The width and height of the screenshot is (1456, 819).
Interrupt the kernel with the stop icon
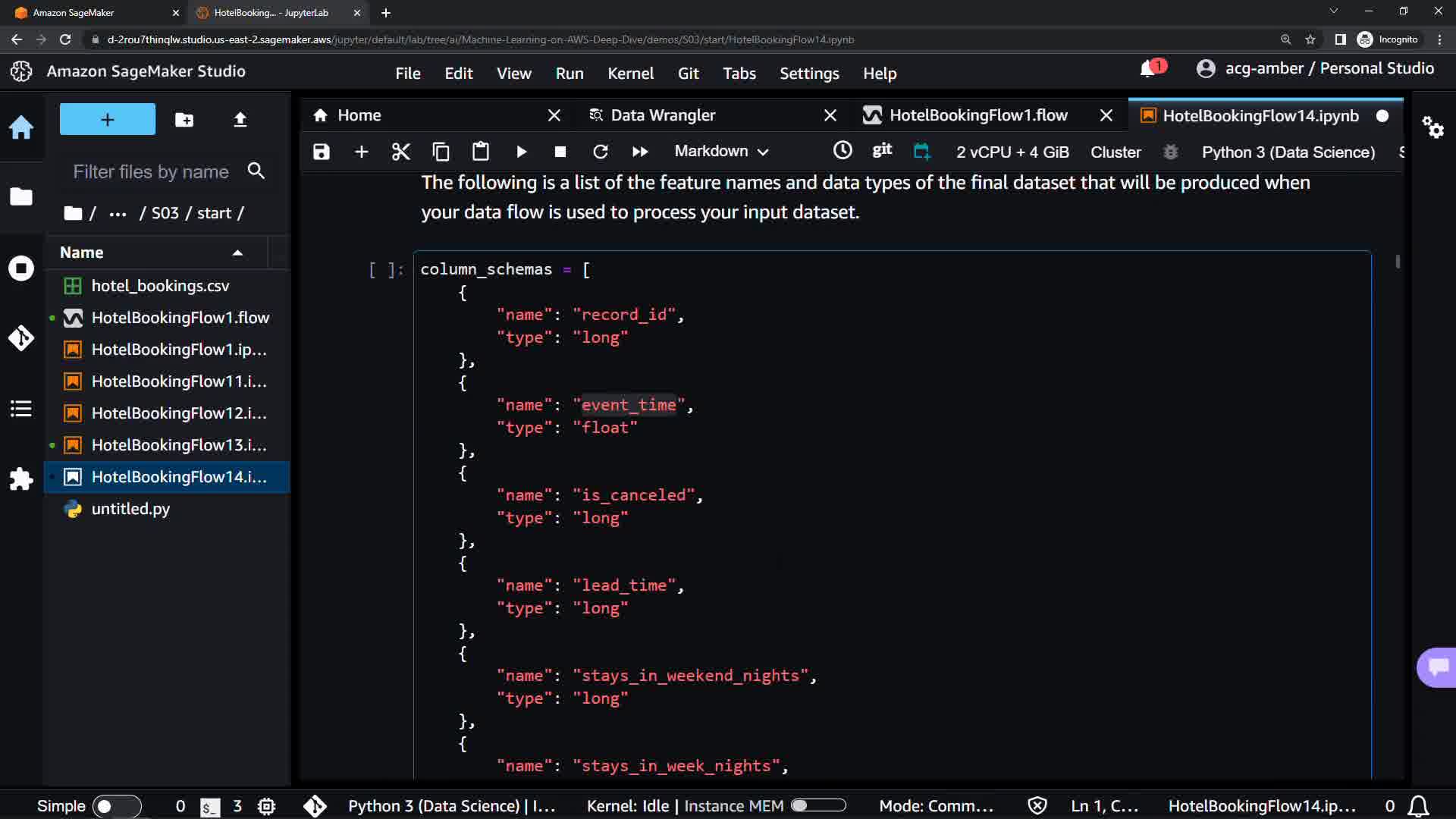click(x=560, y=152)
